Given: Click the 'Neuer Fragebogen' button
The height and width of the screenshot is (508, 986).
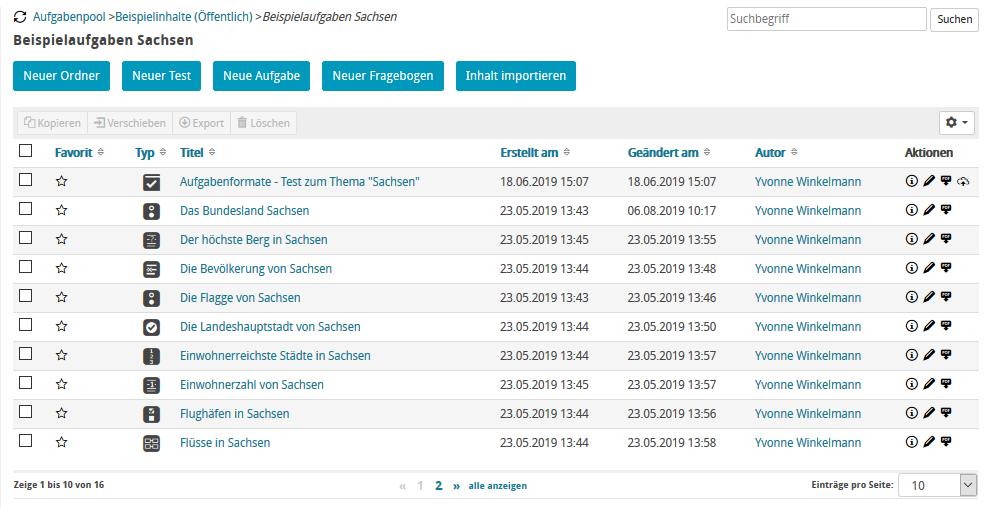Looking at the screenshot, I should tap(382, 76).
